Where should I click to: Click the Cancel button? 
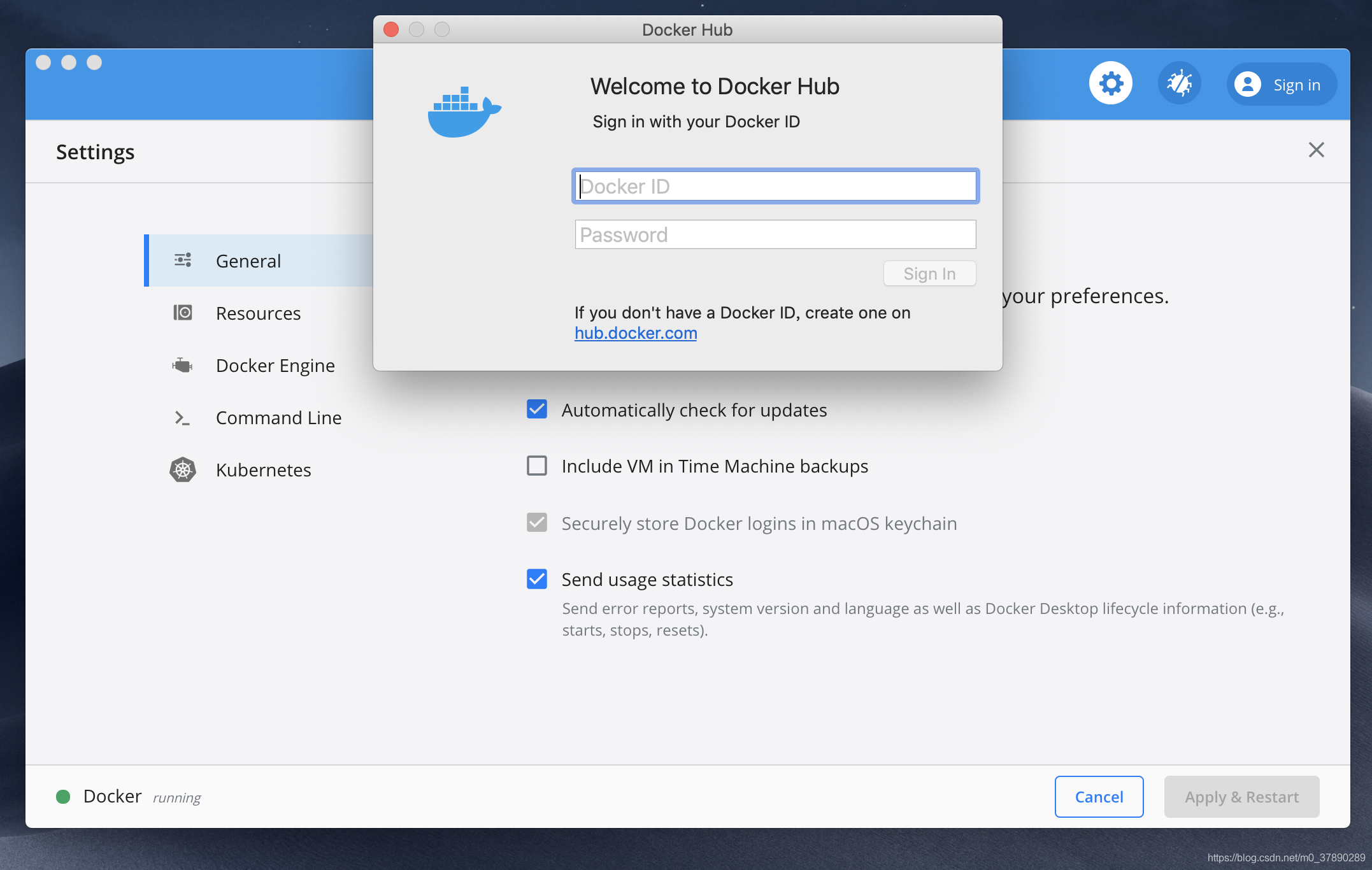(x=1099, y=797)
